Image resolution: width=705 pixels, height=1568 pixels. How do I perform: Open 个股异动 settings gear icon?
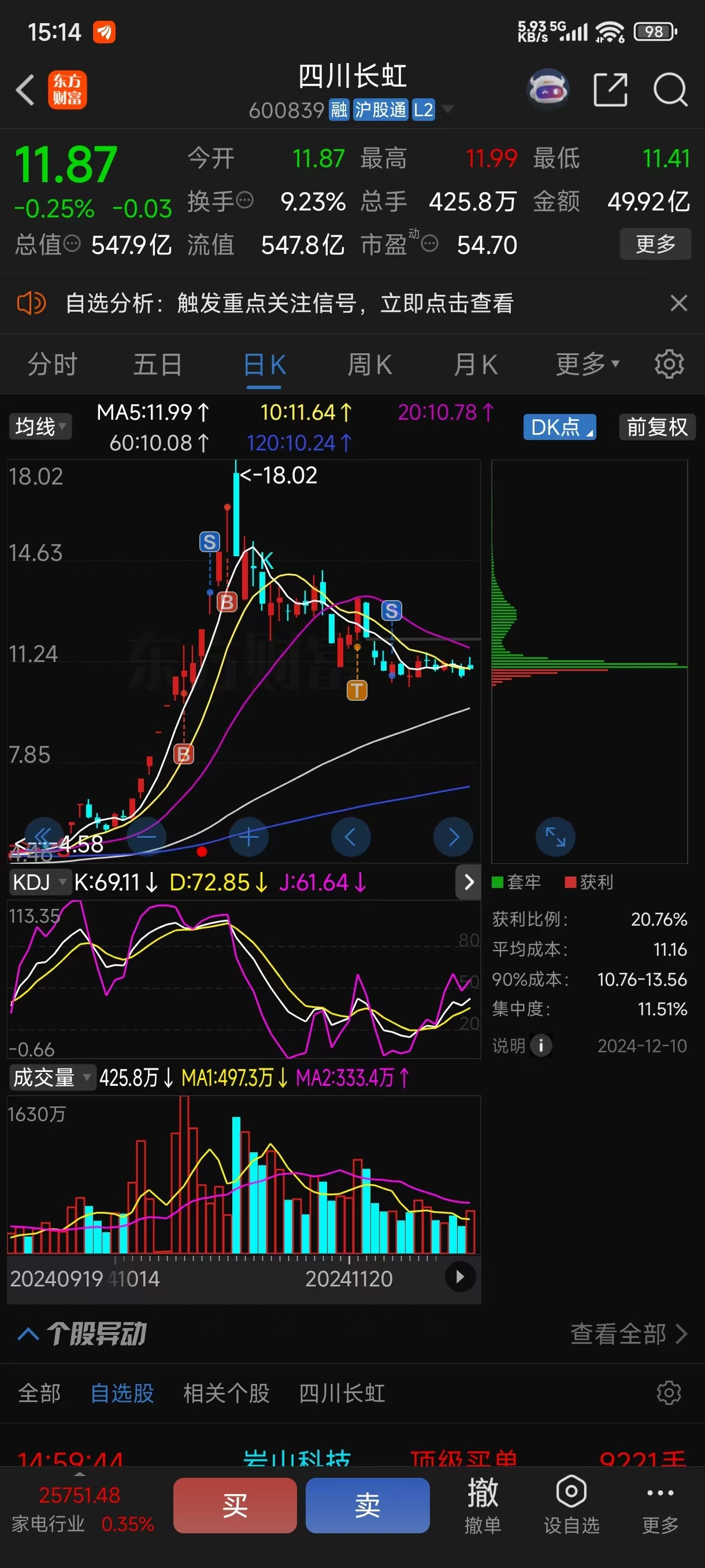click(x=669, y=1392)
